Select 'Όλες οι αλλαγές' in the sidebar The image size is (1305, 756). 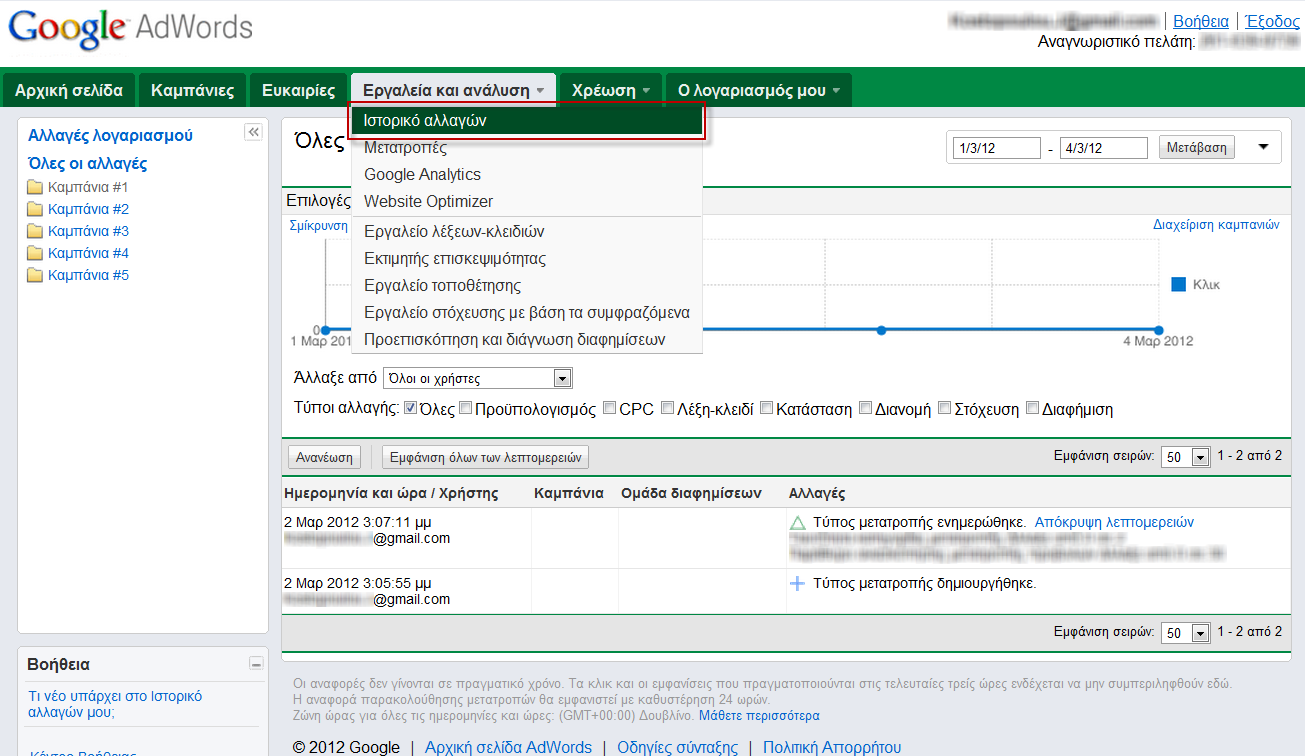[88, 164]
